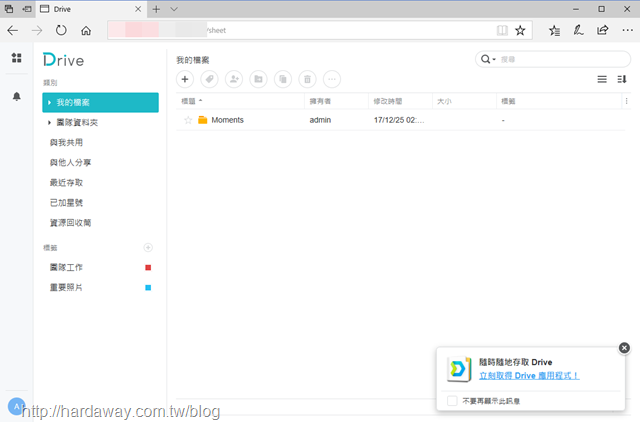Click the browser back arrow
This screenshot has height=422, width=640.
click(x=13, y=30)
